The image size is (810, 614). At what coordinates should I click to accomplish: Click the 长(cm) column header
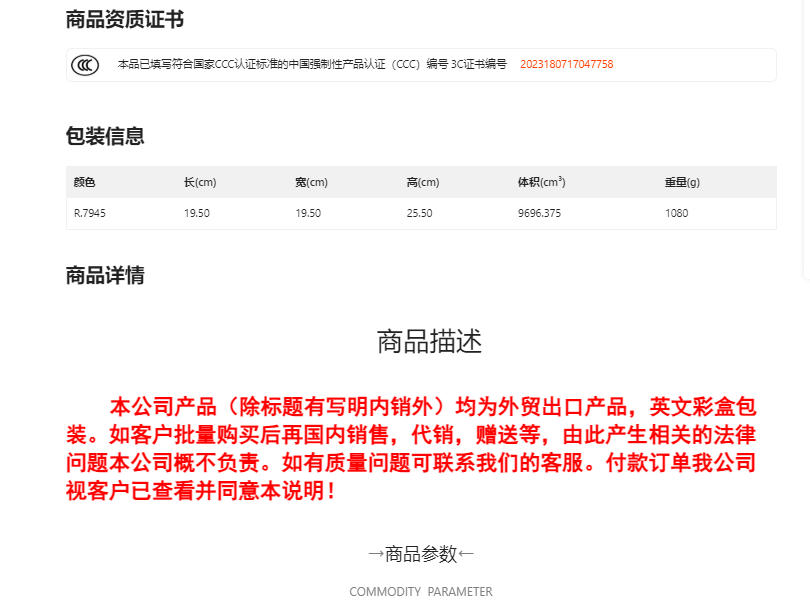tap(200, 182)
